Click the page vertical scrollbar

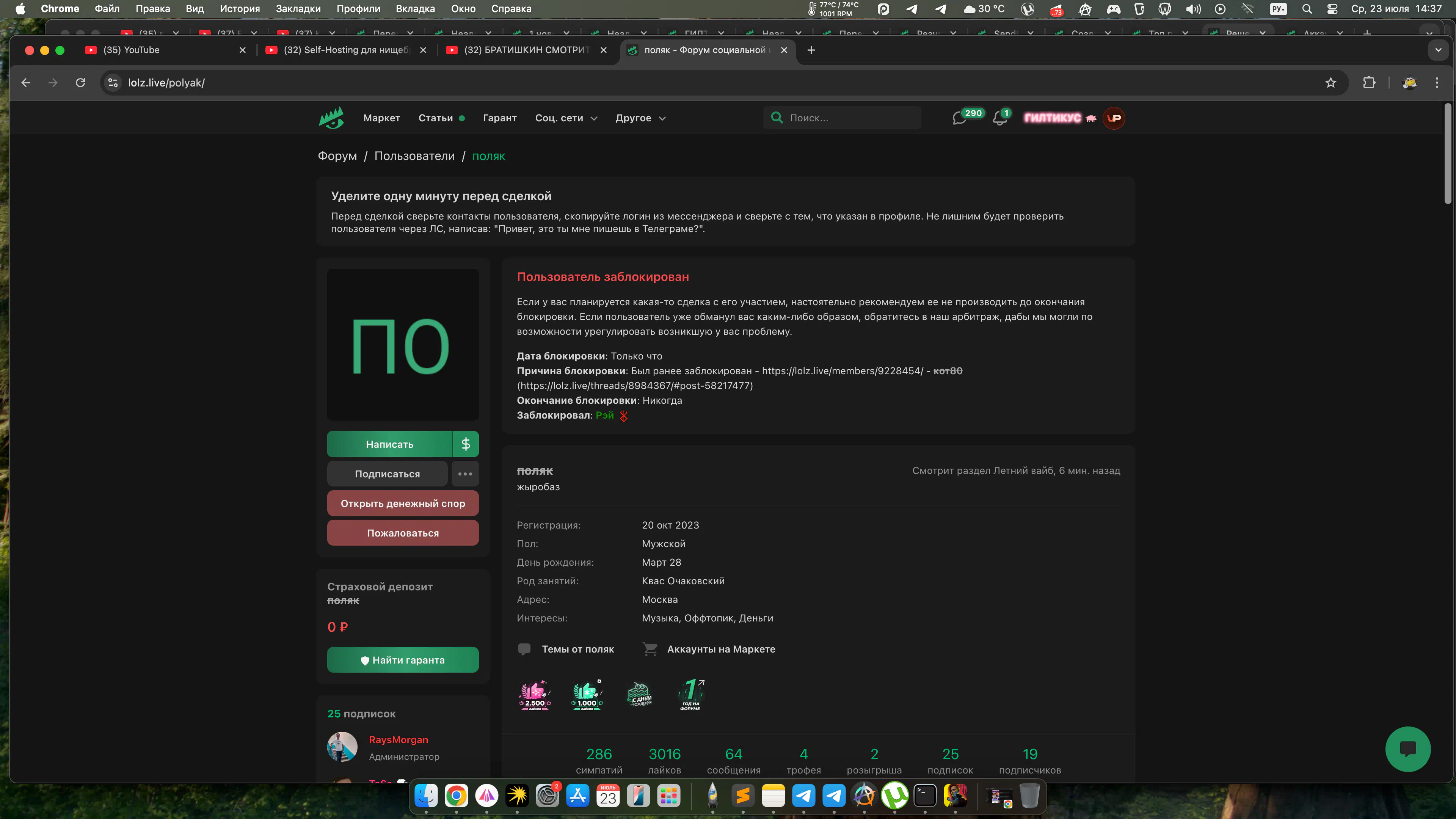tap(1448, 154)
